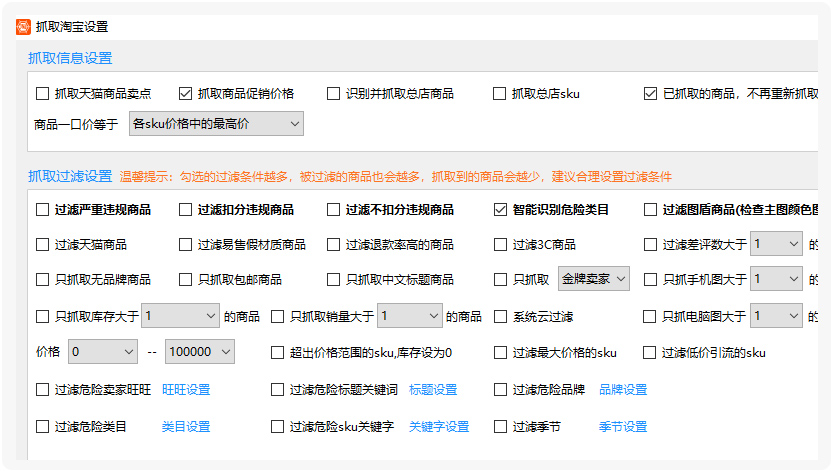Tick 只抓取中文标题商品 checkbox

click(x=333, y=279)
